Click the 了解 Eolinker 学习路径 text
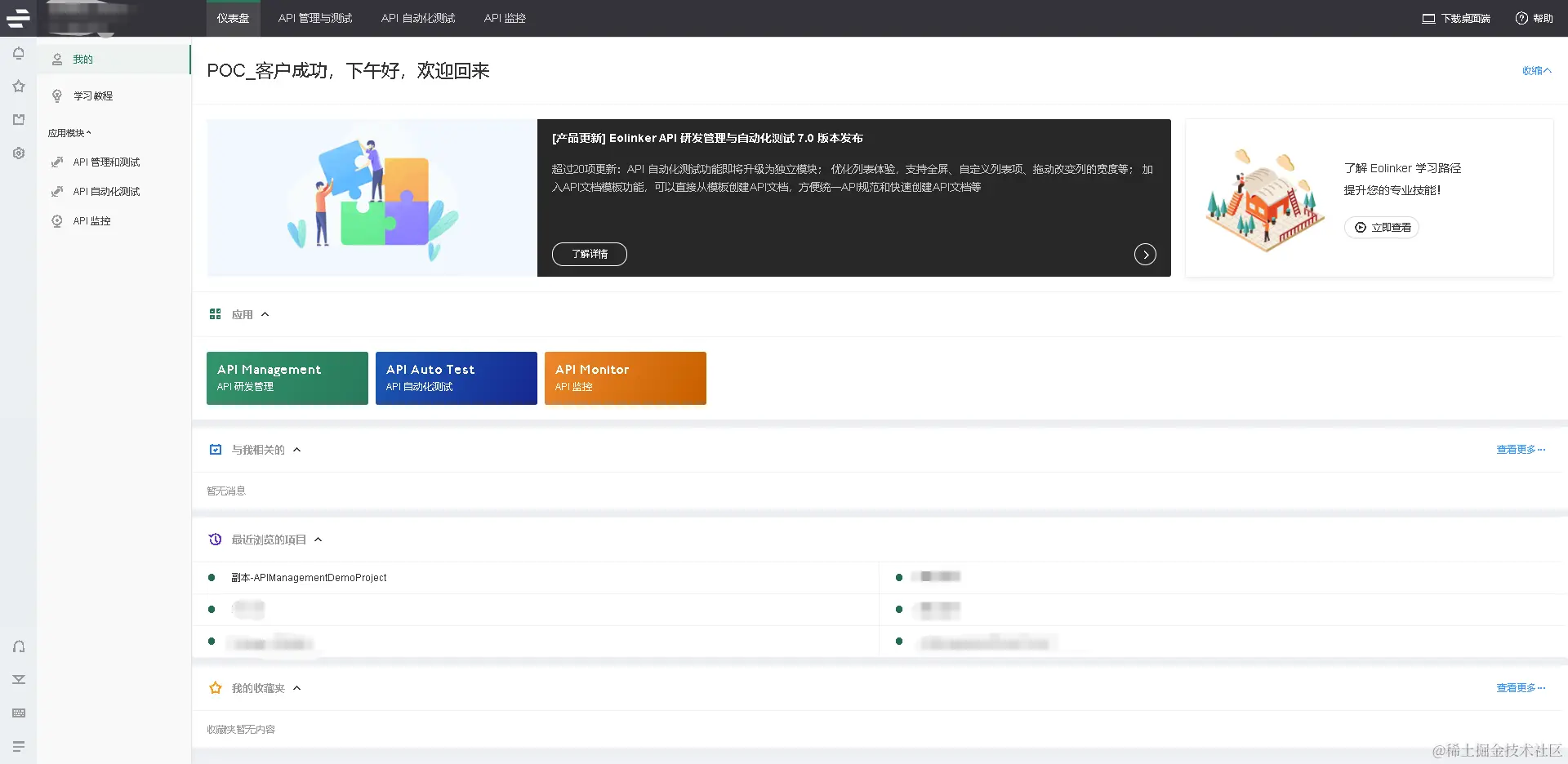The width and height of the screenshot is (1568, 764). coord(1402,168)
